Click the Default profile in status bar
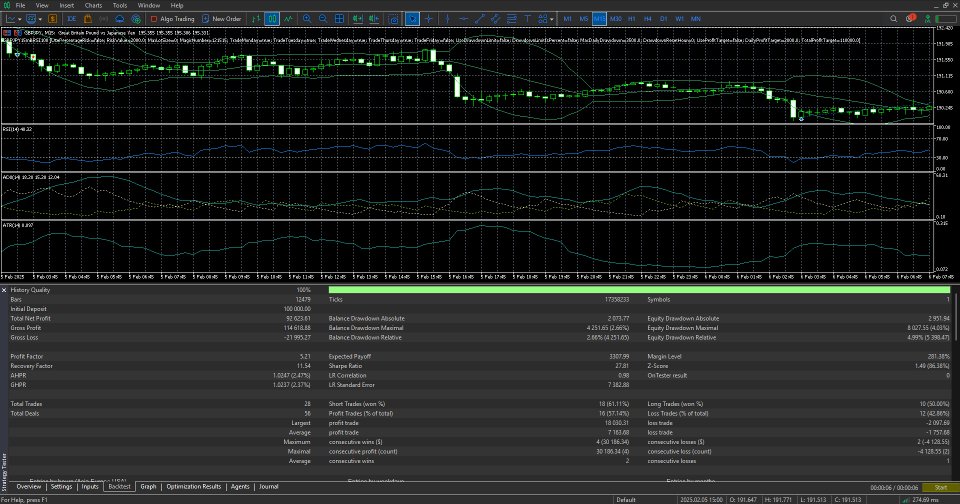960x504 pixels. coord(626,500)
